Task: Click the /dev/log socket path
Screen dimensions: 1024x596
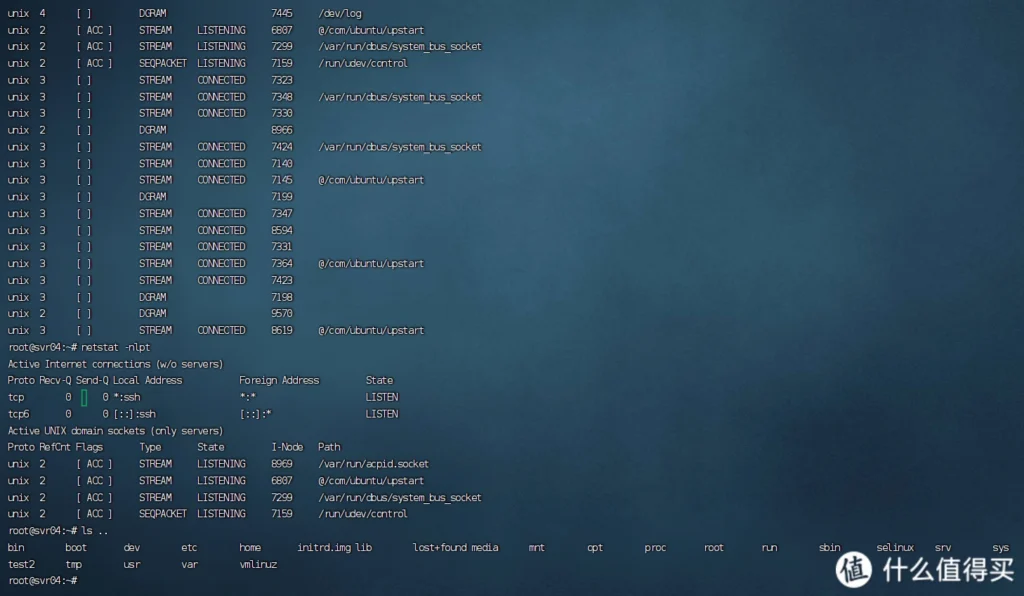Action: point(339,13)
